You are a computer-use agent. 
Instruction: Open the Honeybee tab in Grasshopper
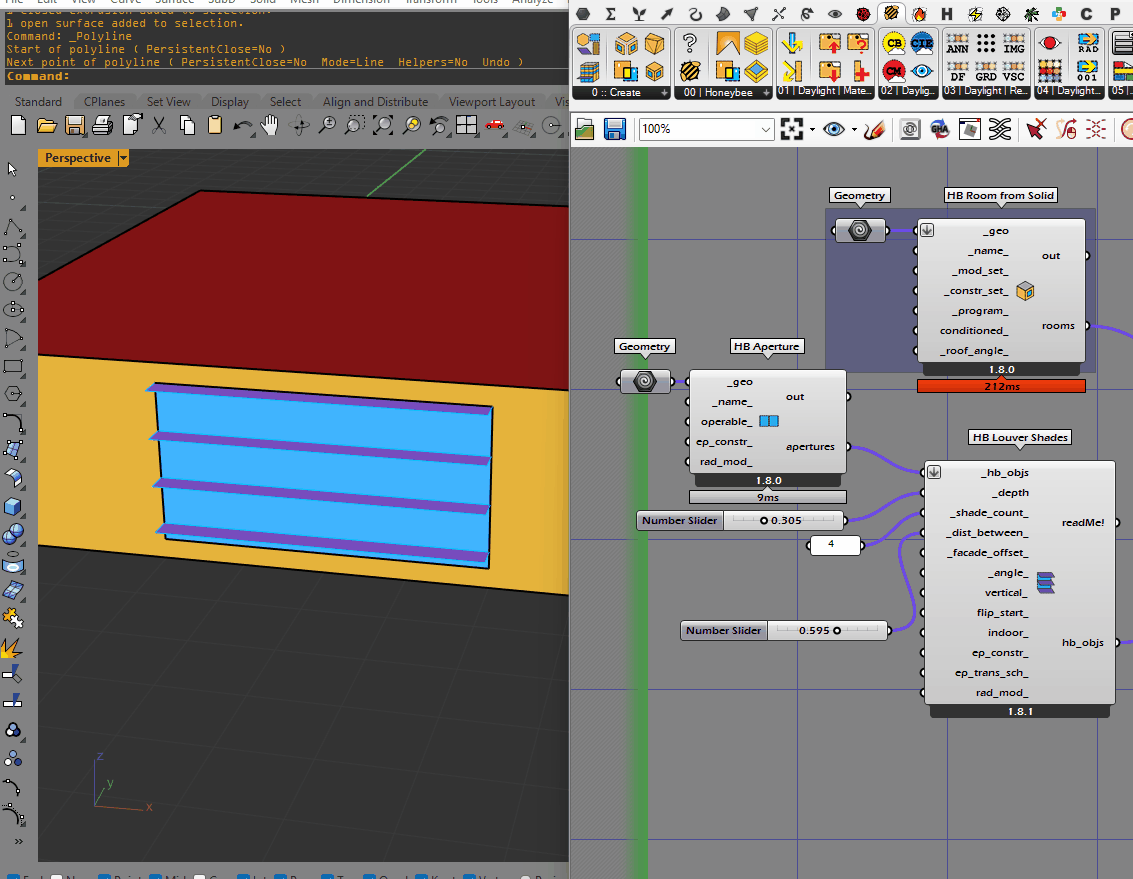[x=892, y=13]
